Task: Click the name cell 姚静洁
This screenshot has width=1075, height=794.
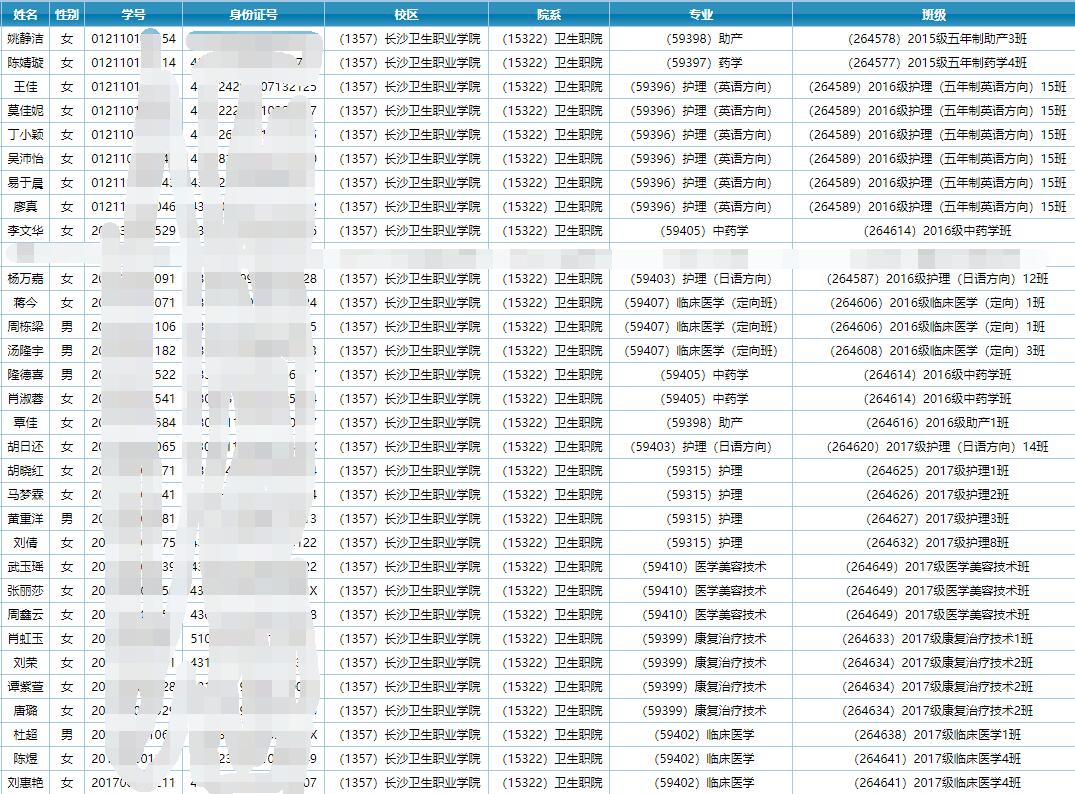Action: pos(25,39)
